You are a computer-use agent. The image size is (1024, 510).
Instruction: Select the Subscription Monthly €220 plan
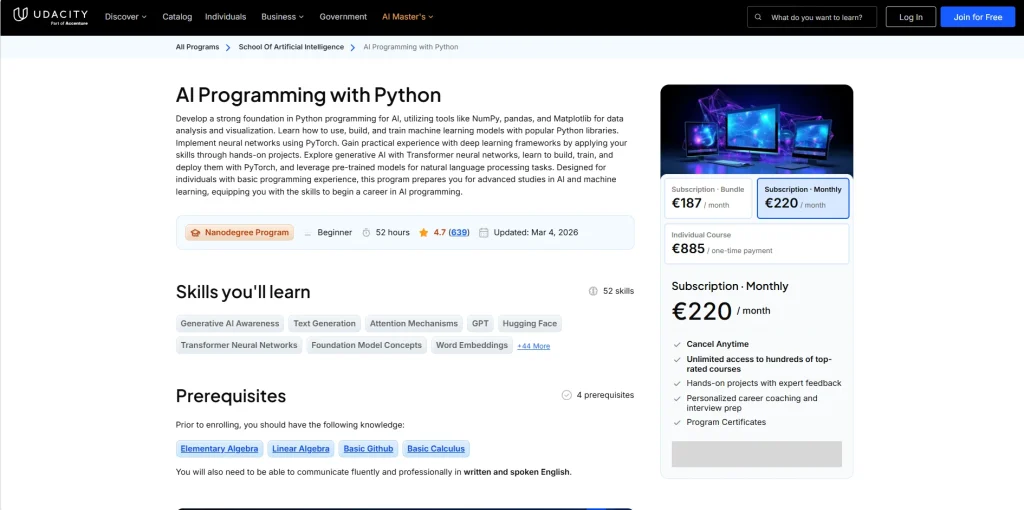pyautogui.click(x=803, y=197)
